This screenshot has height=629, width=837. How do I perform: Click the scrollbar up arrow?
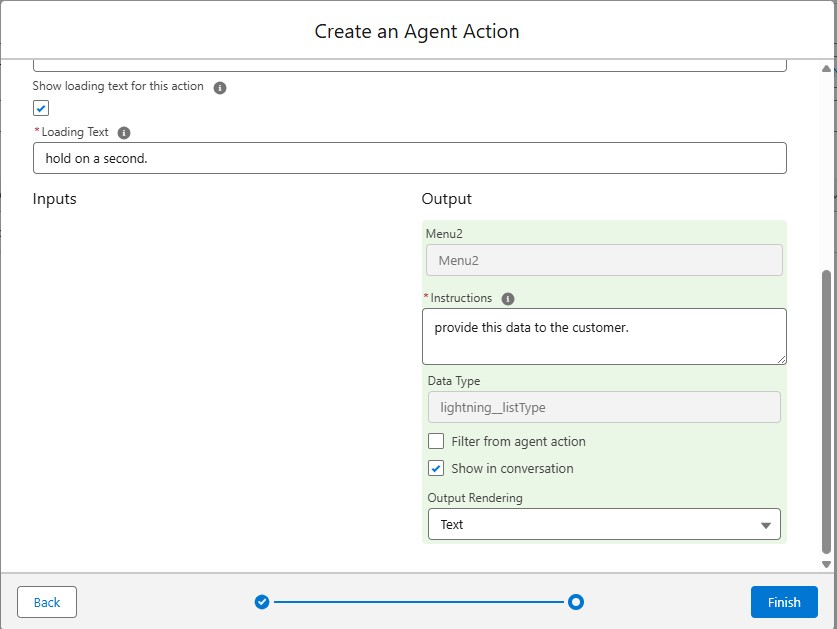(826, 69)
